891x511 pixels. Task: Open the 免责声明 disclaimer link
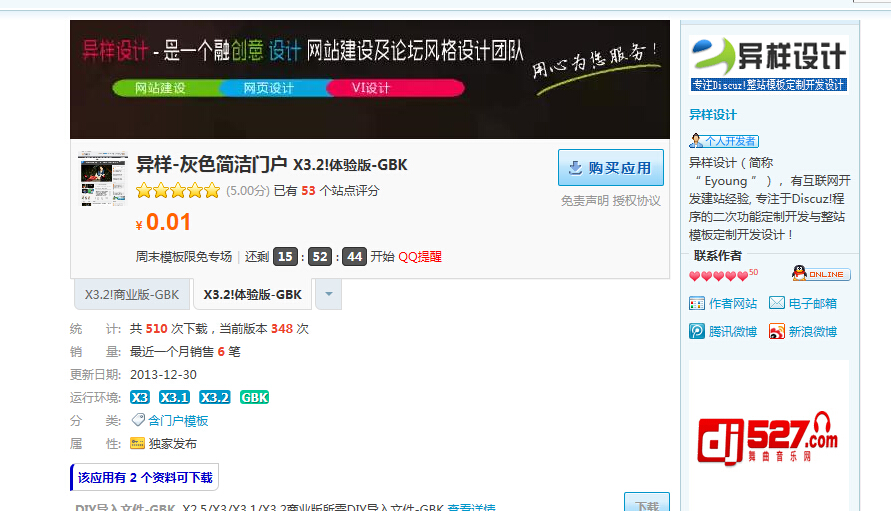(584, 201)
